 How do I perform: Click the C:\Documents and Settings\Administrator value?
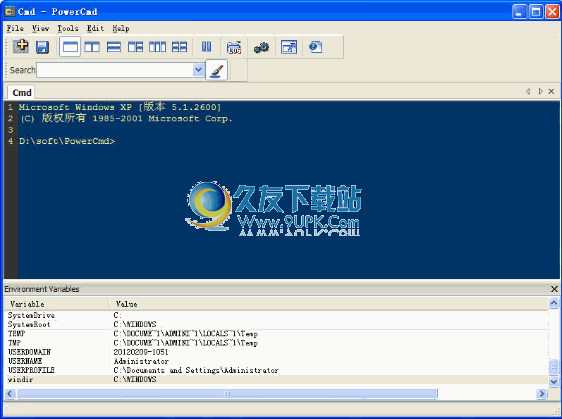[x=196, y=370]
